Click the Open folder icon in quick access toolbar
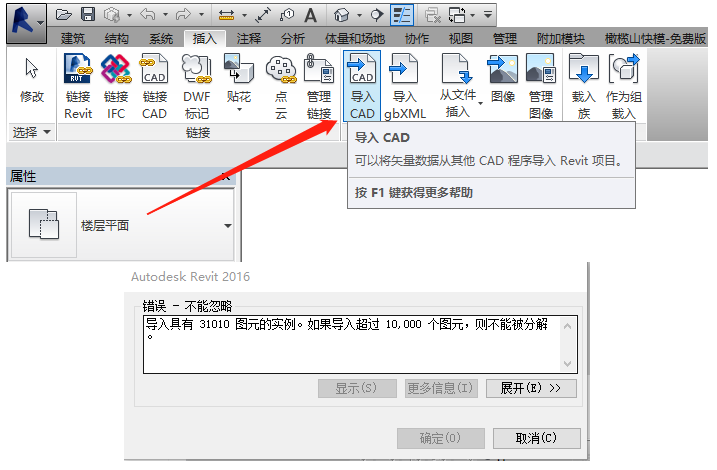The image size is (717, 470). [63, 15]
